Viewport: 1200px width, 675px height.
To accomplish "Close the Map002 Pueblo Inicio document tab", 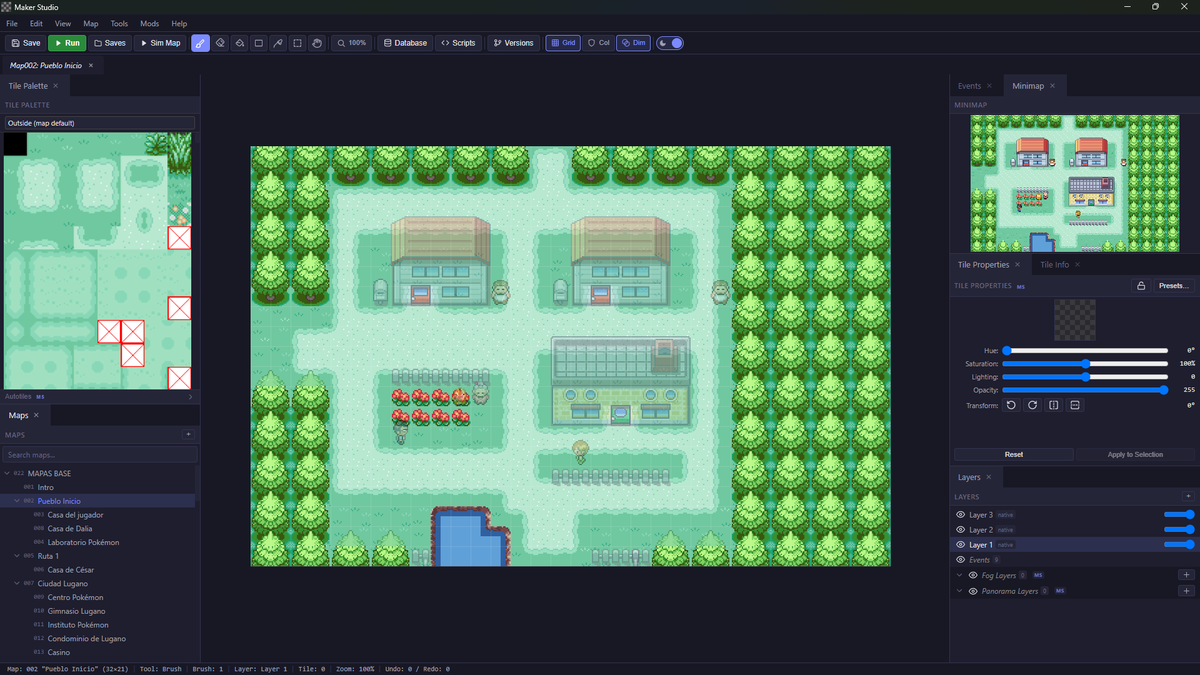I will click(x=91, y=65).
